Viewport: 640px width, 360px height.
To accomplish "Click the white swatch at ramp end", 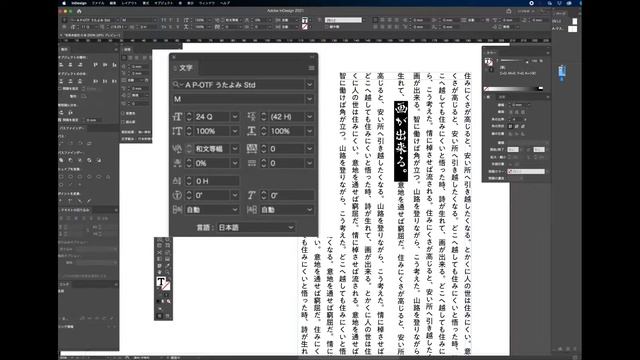I will [540, 88].
